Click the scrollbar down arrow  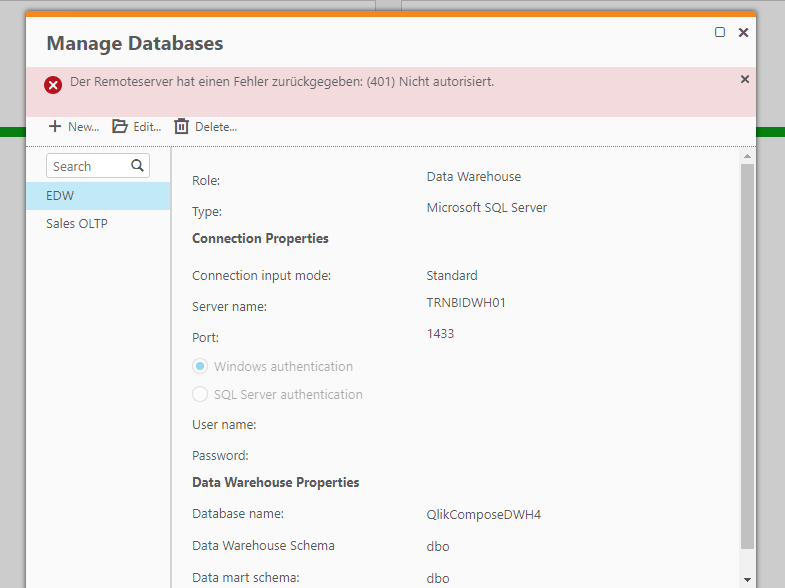(747, 579)
